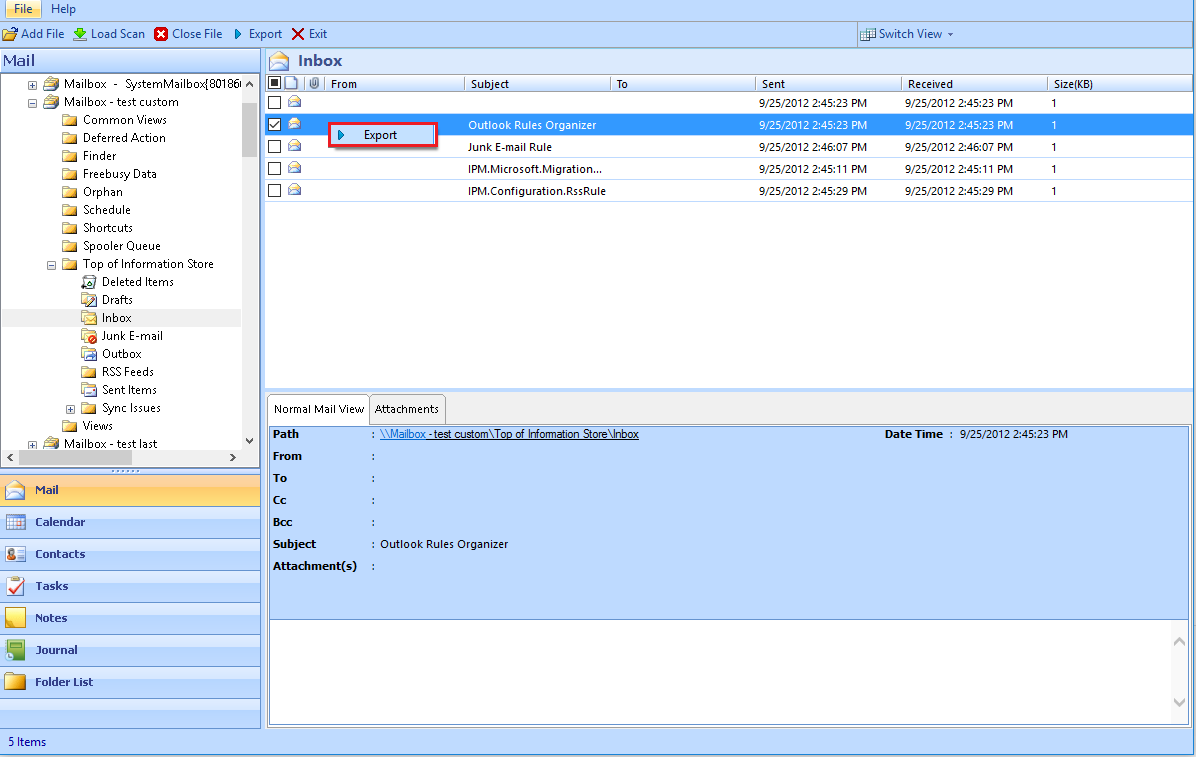Click the Sent Items folder icon
1196x757 pixels.
click(x=89, y=390)
